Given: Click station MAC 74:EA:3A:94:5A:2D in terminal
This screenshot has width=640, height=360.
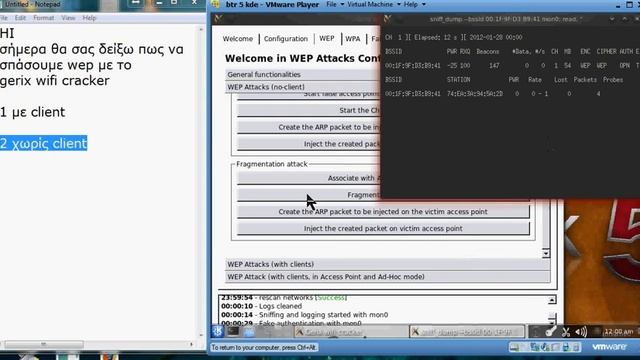Looking at the screenshot, I should coord(475,94).
